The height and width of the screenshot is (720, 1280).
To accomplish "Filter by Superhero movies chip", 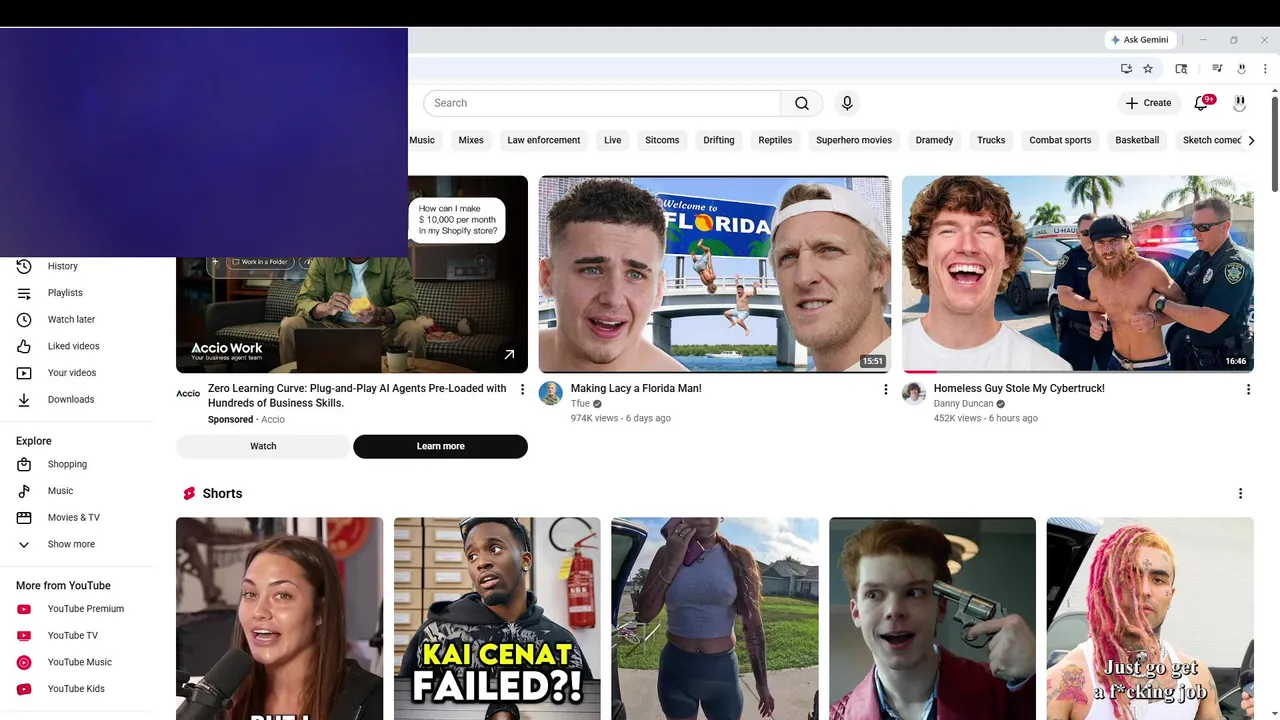I will pyautogui.click(x=854, y=140).
